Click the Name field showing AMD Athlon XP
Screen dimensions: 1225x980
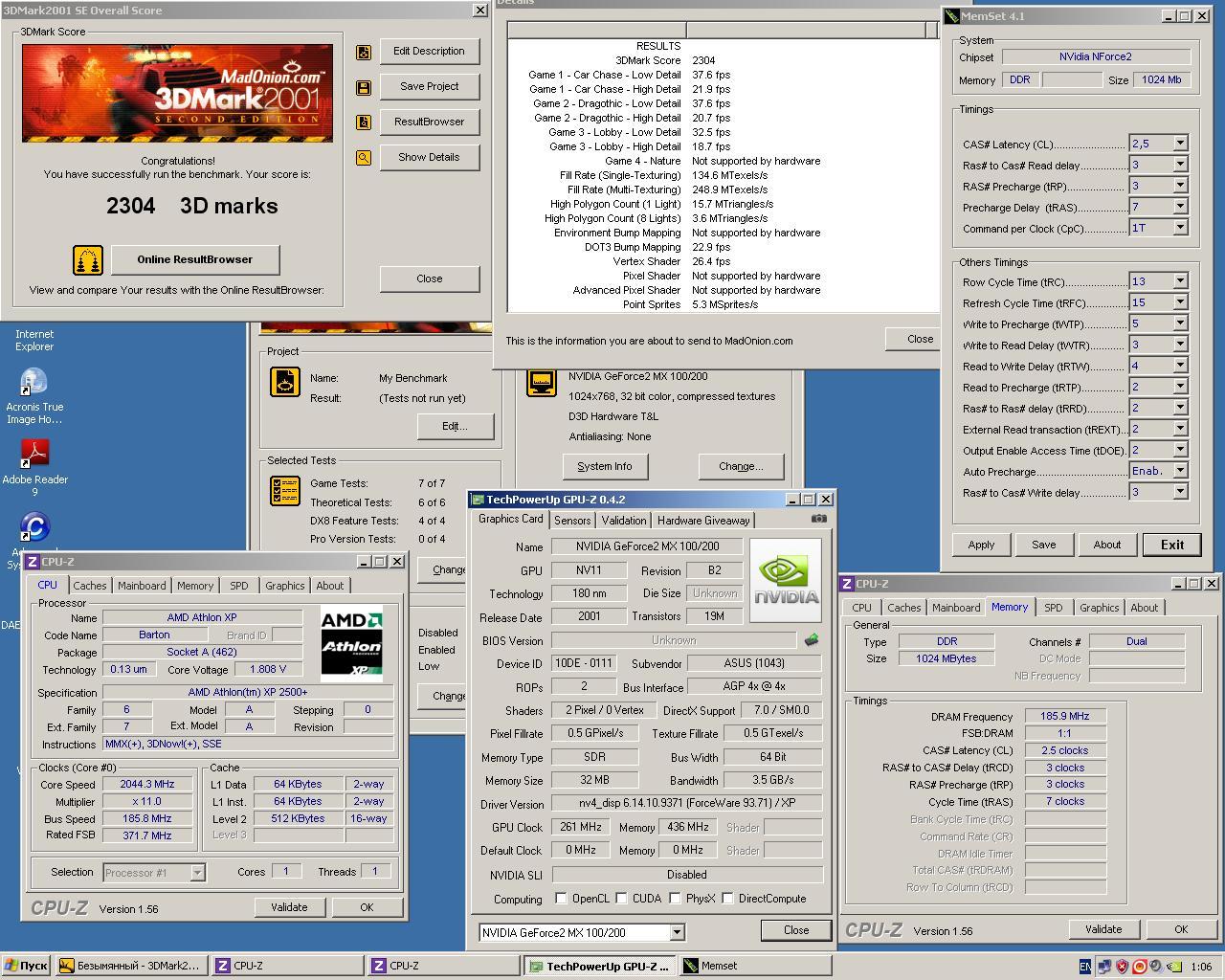[202, 618]
